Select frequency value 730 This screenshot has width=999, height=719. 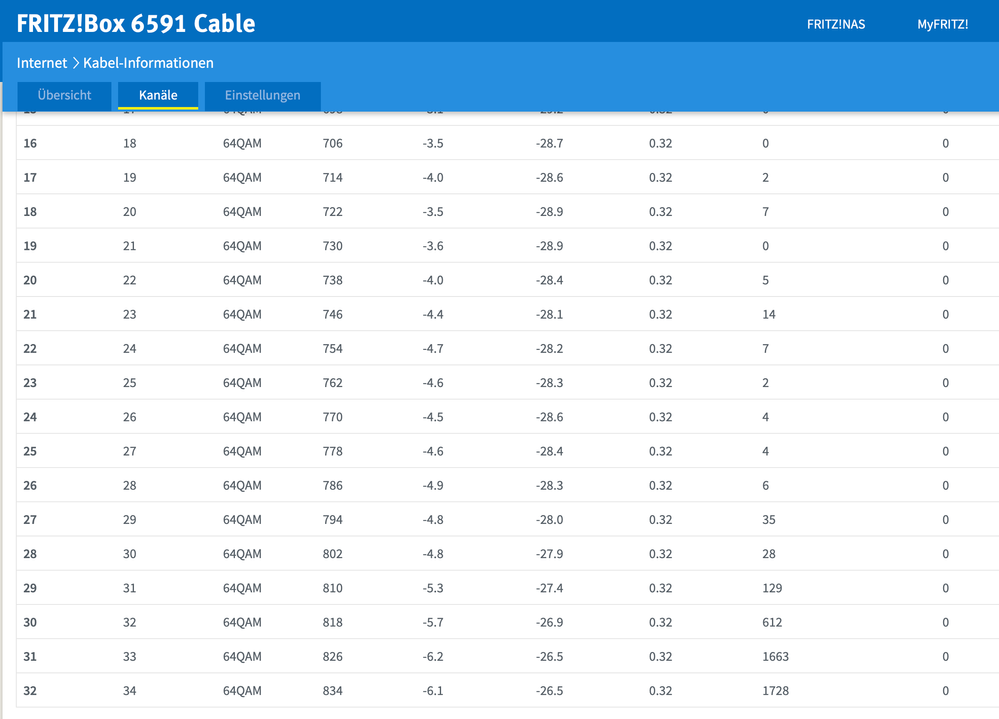click(x=333, y=246)
